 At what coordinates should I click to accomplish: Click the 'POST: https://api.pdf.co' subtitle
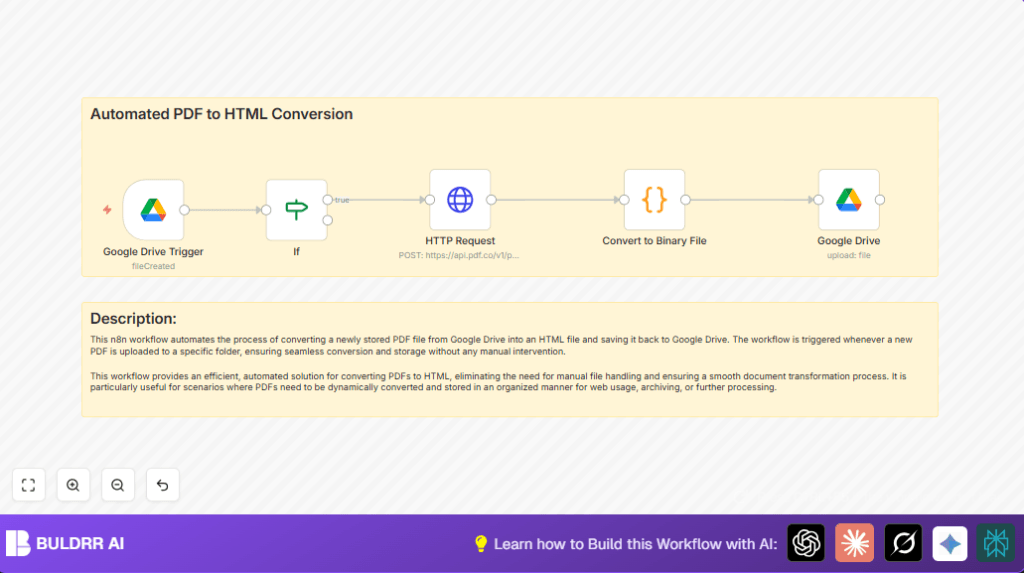458,255
